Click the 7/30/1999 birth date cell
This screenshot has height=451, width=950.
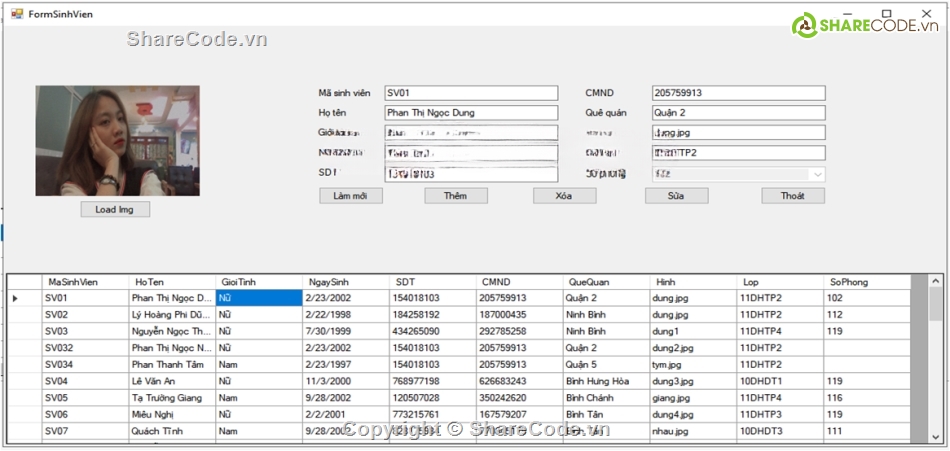[345, 332]
